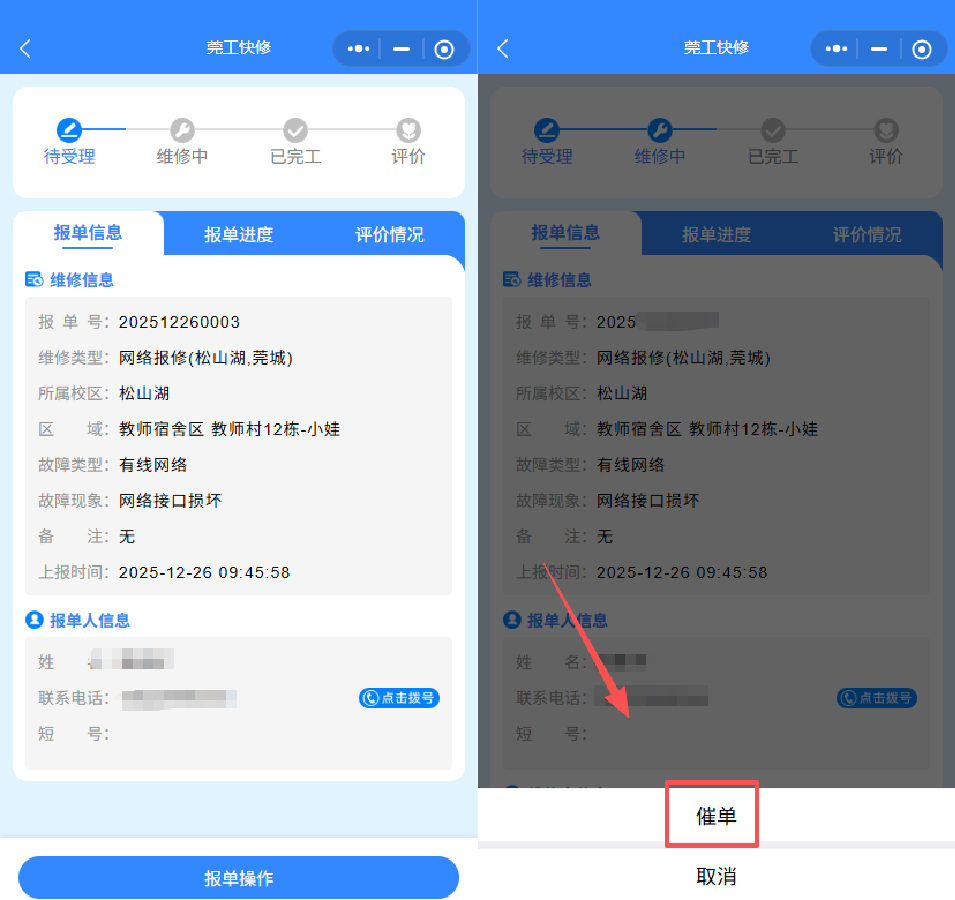Click the blue 报单操作 button
Image resolution: width=955 pixels, height=900 pixels.
(x=238, y=878)
